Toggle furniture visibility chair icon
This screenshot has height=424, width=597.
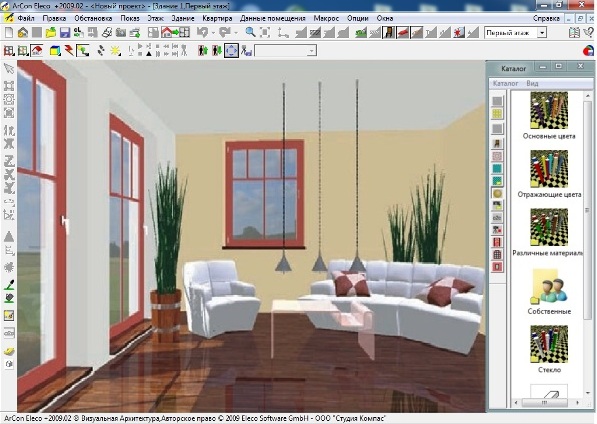388,33
